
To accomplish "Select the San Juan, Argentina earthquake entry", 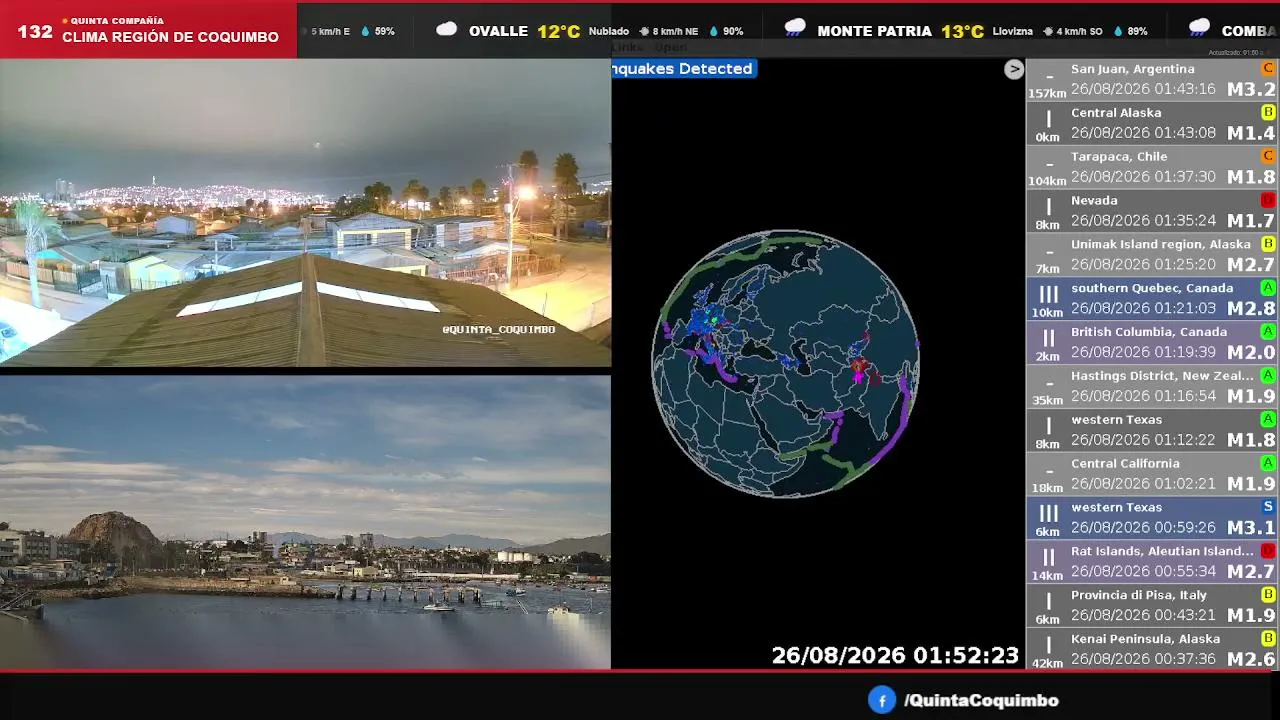I will (x=1152, y=80).
